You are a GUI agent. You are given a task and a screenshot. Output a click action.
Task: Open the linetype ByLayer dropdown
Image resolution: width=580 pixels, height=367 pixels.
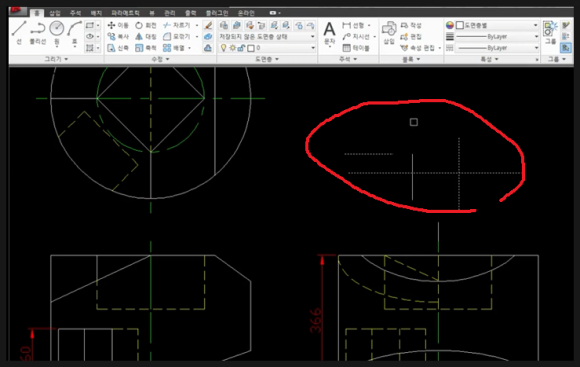(496, 48)
